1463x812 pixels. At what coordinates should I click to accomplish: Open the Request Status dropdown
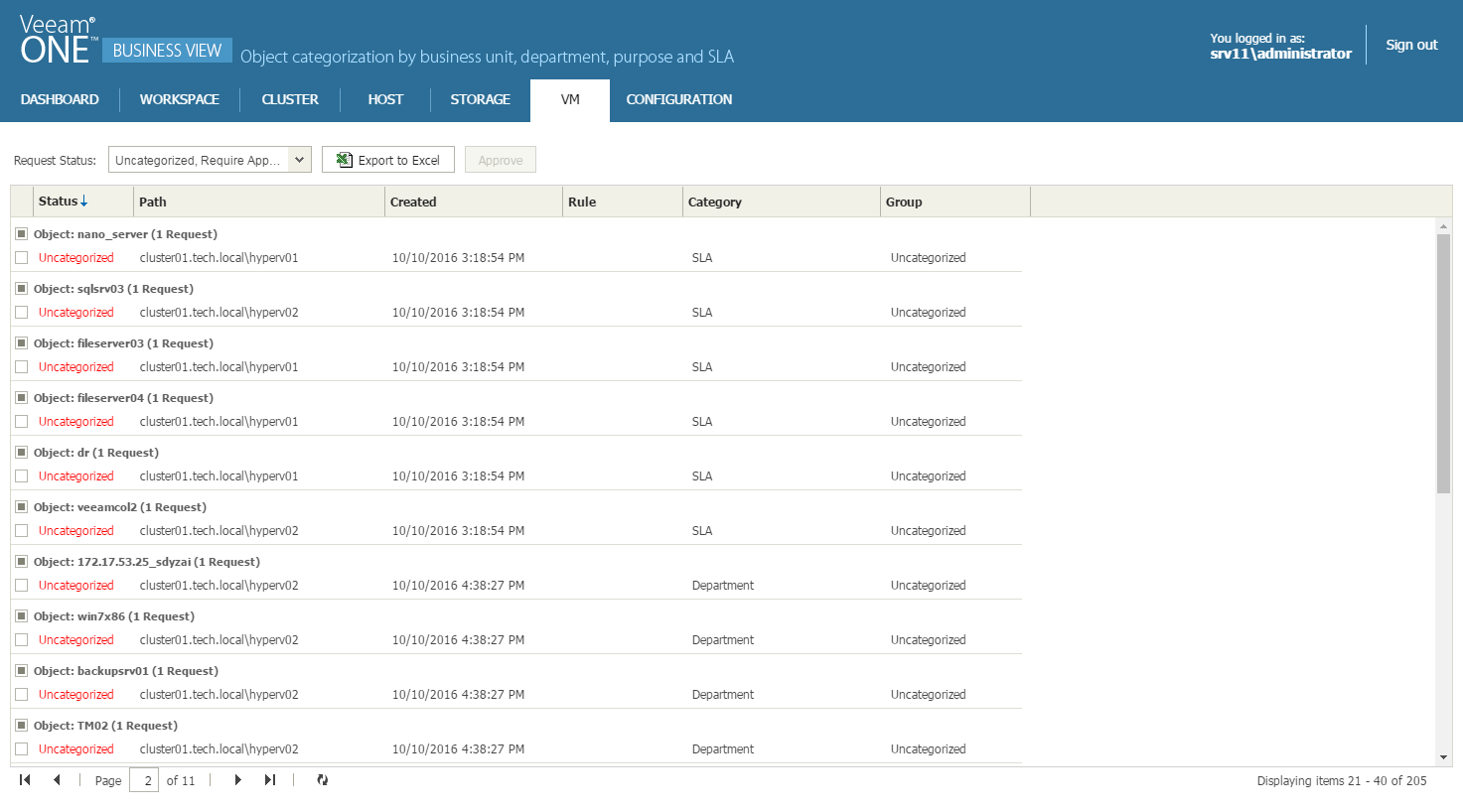pyautogui.click(x=300, y=160)
